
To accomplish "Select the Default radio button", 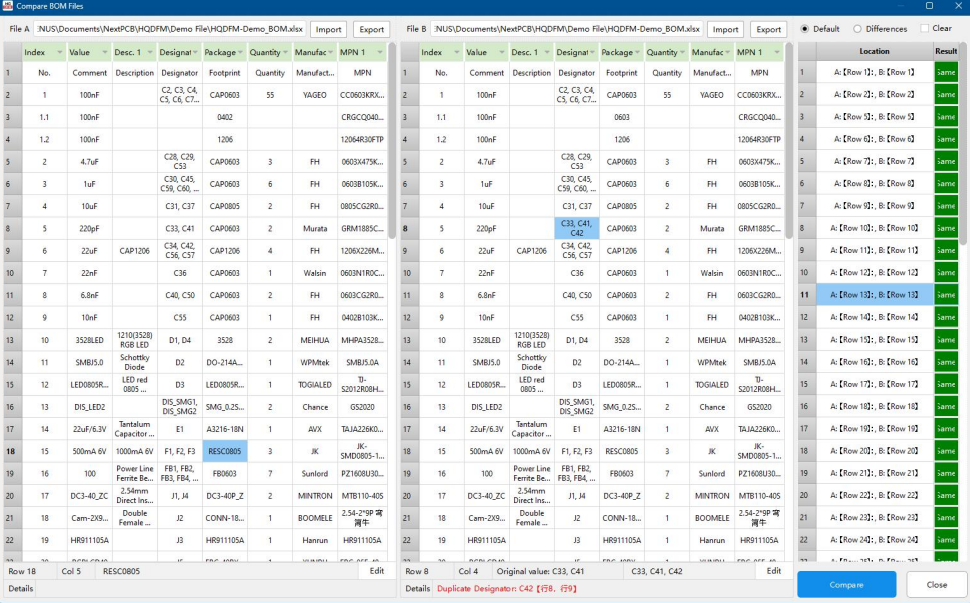I will pyautogui.click(x=805, y=29).
